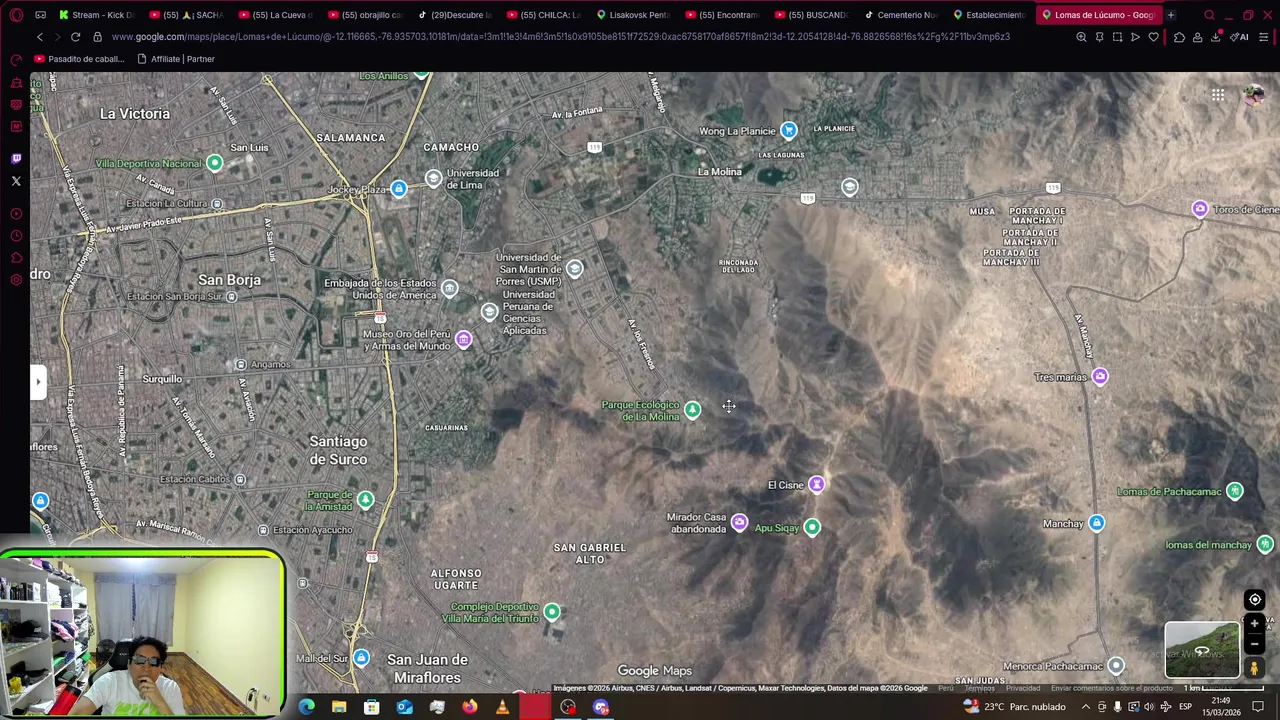This screenshot has width=1280, height=720.
Task: Click the Universidad de Lima pin
Action: click(433, 178)
